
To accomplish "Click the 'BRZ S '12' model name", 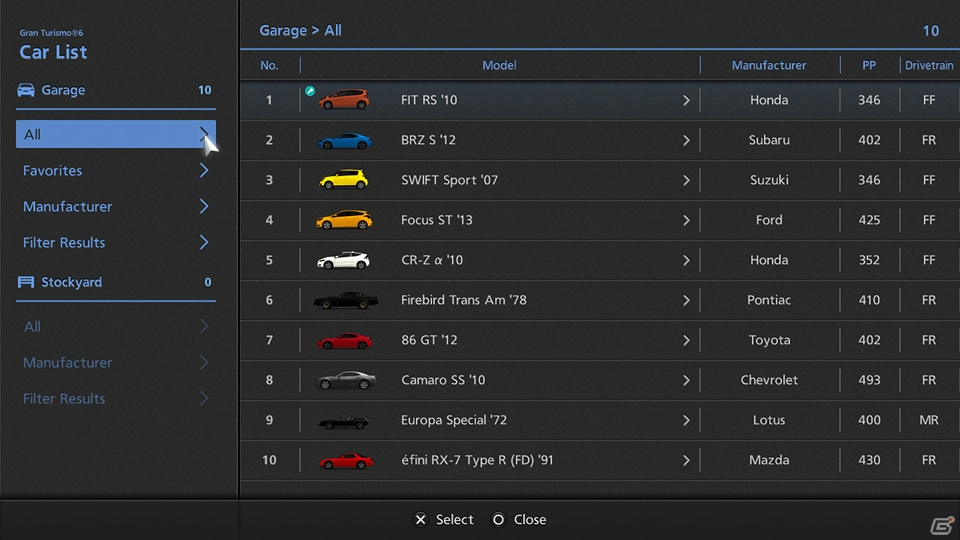I will 428,140.
